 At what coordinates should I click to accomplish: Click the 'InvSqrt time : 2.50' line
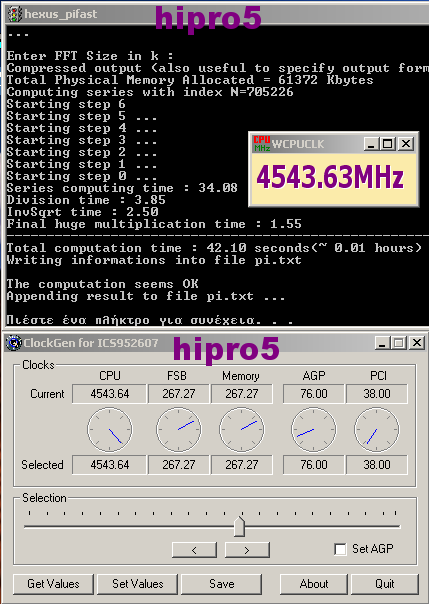pyautogui.click(x=82, y=212)
